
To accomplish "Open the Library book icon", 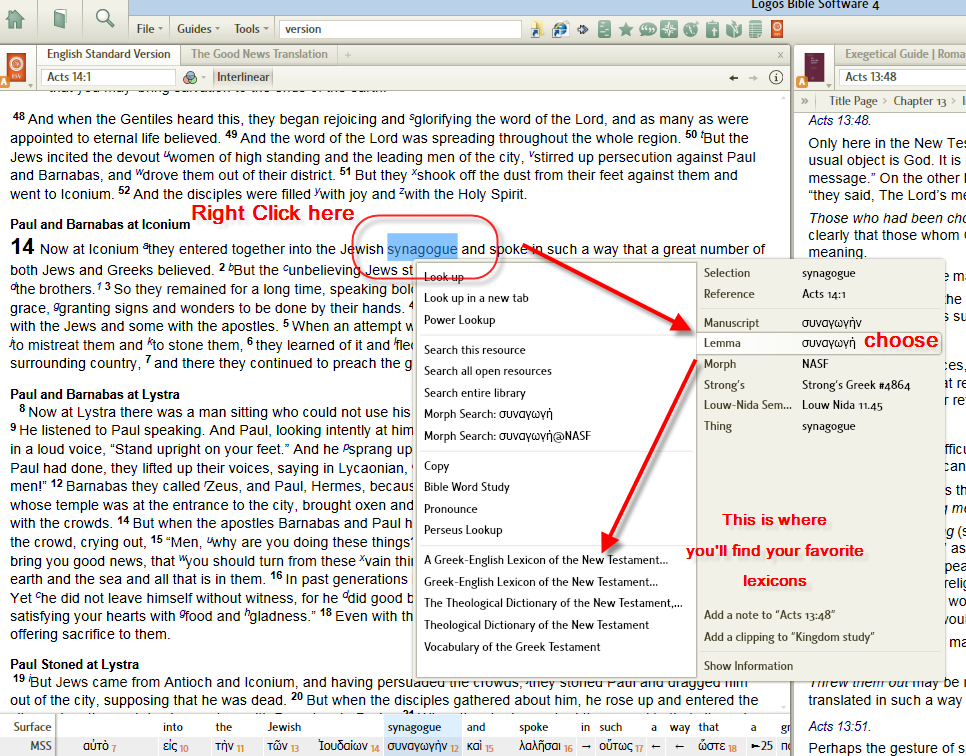I will [60, 18].
